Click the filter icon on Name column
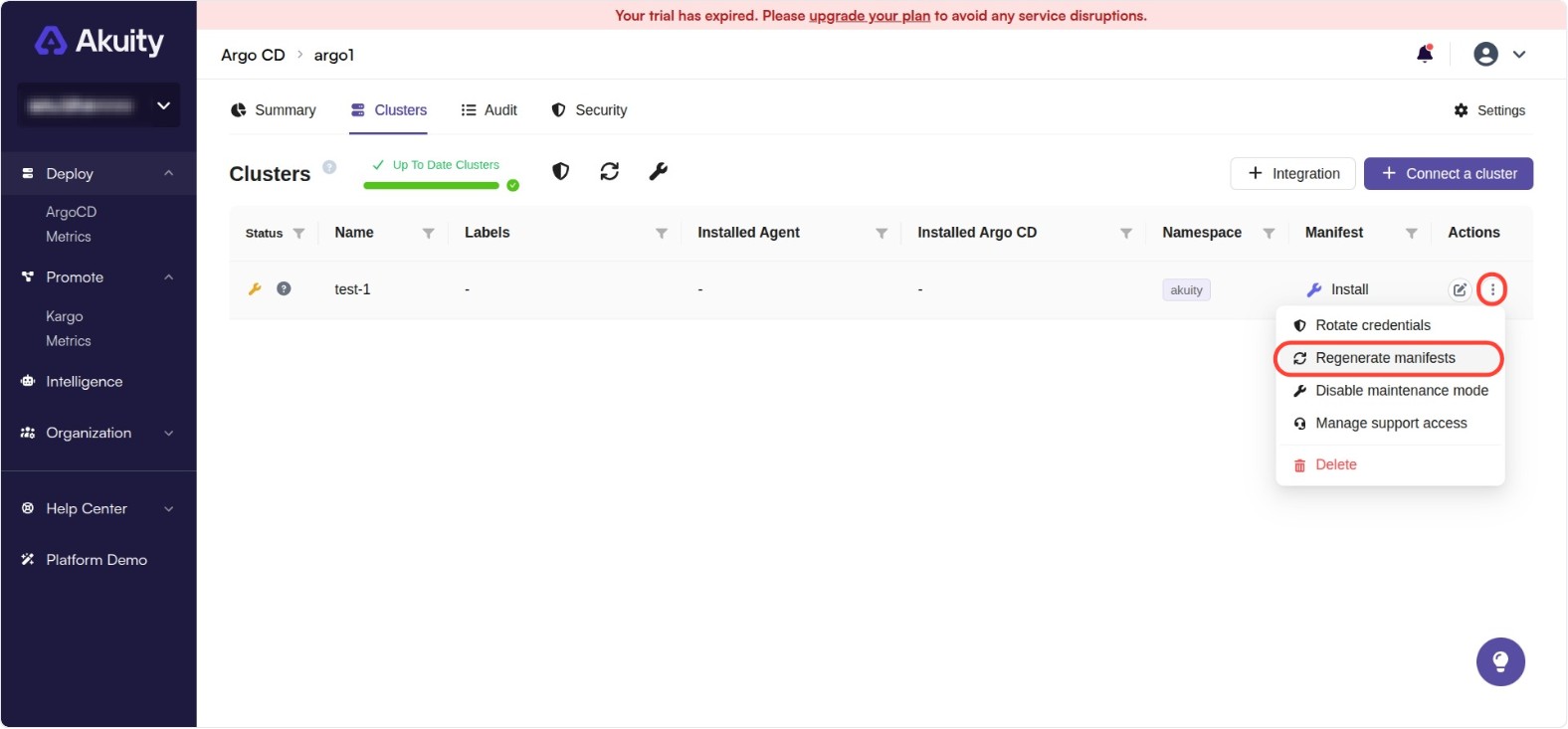This screenshot has width=1568, height=729. click(x=428, y=234)
